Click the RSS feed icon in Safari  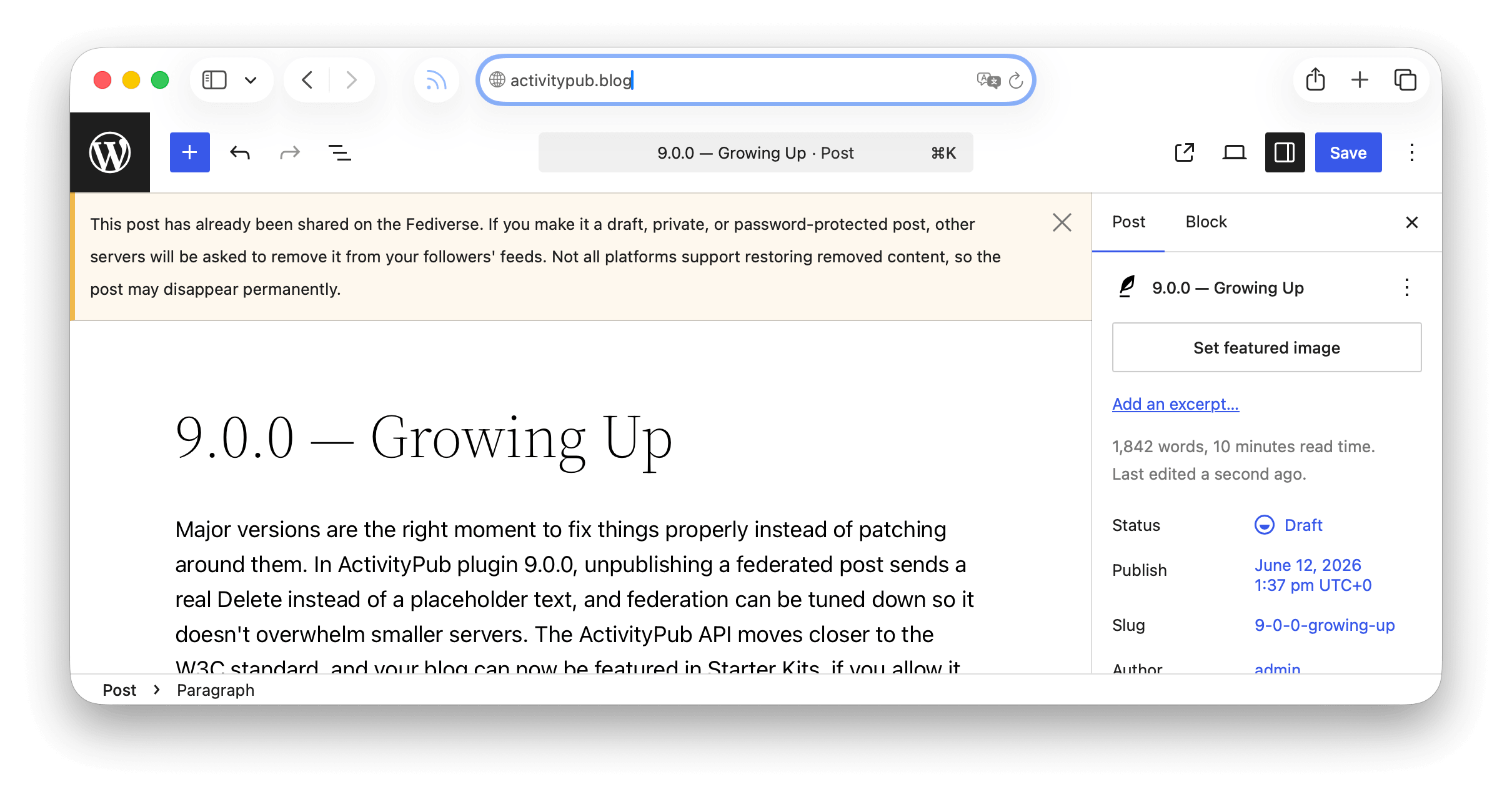click(436, 80)
